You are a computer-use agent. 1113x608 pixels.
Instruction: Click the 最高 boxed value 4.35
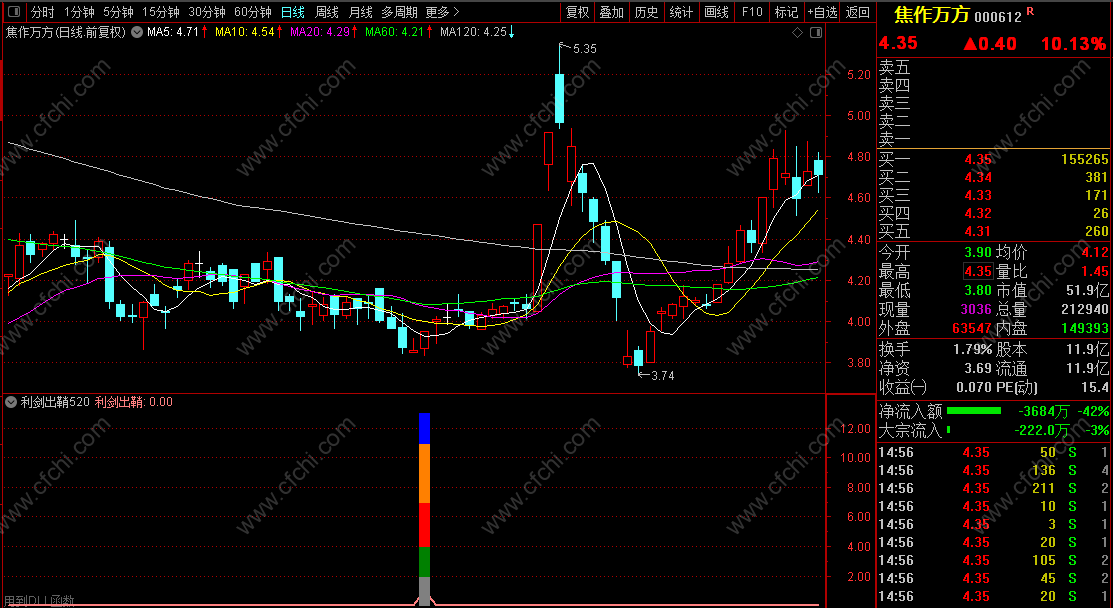click(977, 271)
